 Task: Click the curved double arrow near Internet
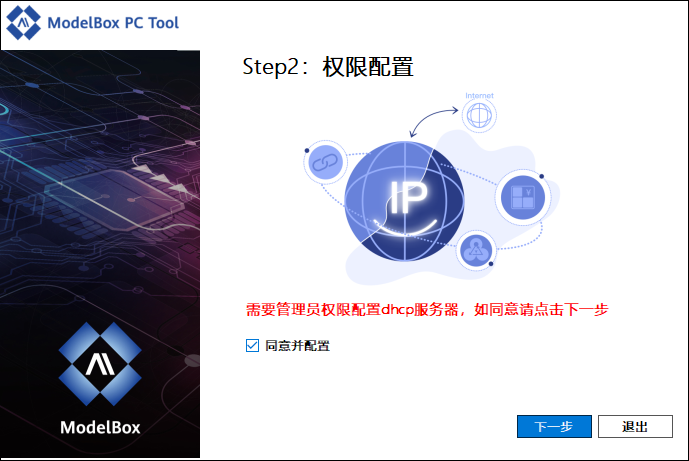pos(433,122)
